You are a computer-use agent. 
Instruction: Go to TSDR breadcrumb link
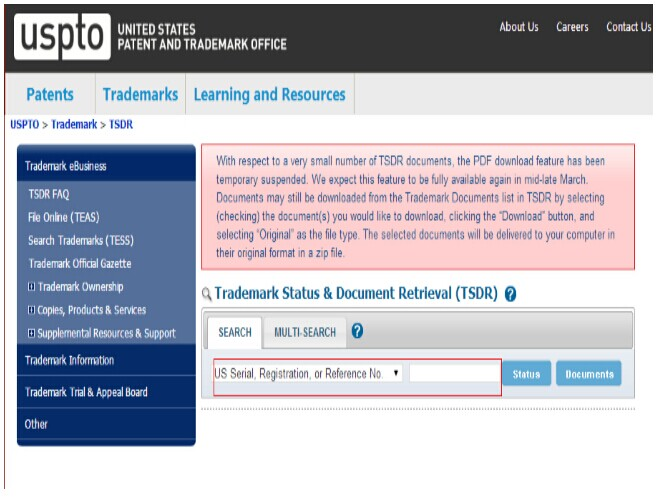[121, 125]
